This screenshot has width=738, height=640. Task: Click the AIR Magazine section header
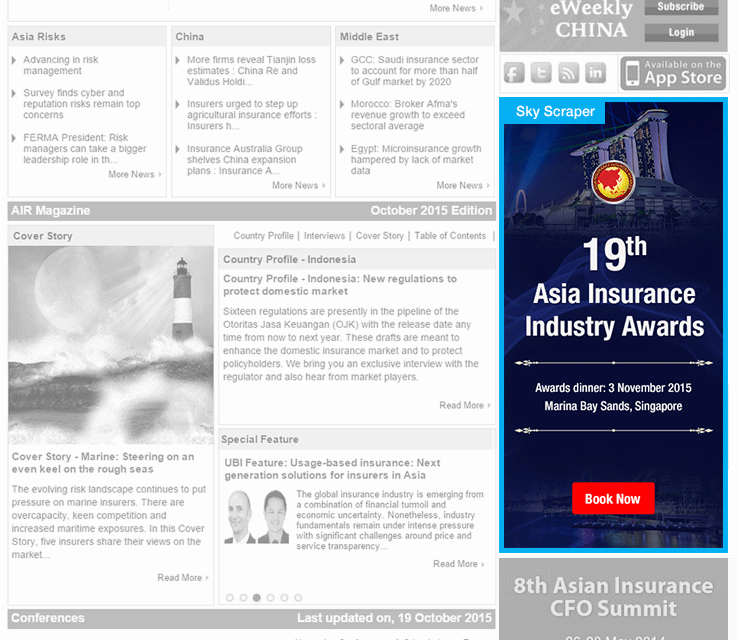pos(51,211)
